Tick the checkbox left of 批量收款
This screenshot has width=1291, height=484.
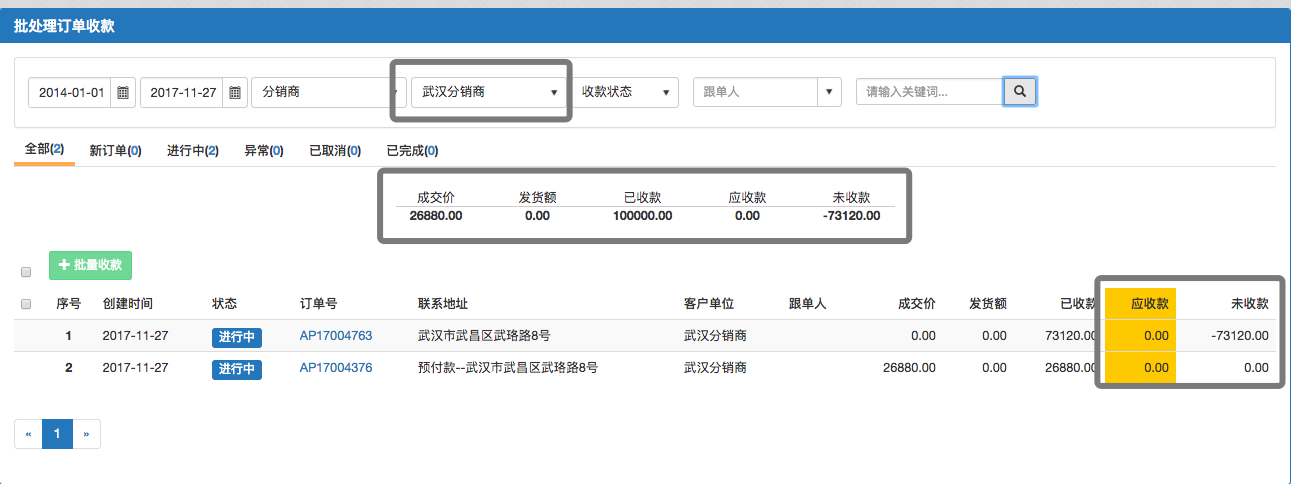(26, 272)
